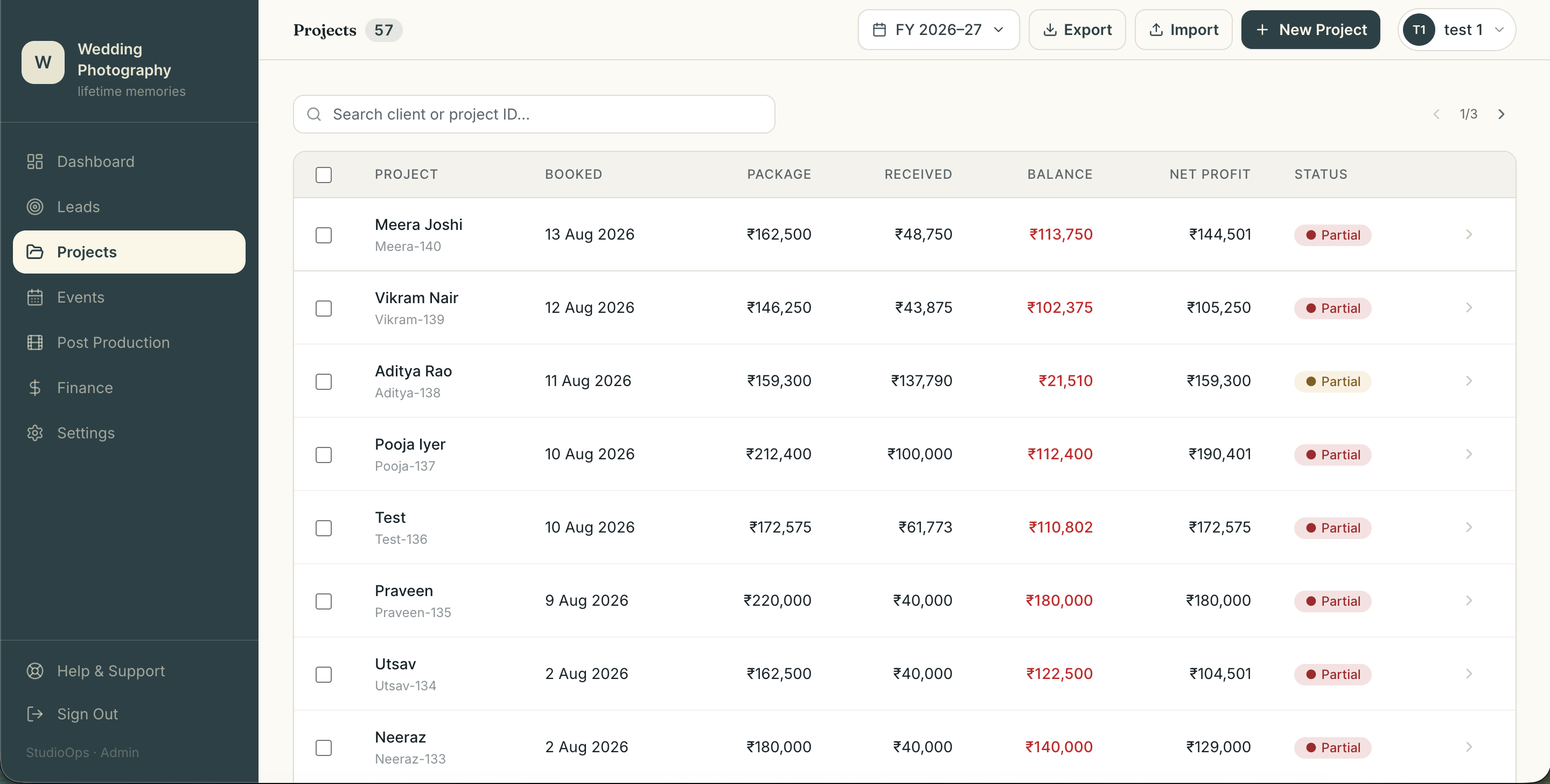Expand the test 1 user menu chevron
Viewport: 1550px width, 784px height.
[1499, 30]
